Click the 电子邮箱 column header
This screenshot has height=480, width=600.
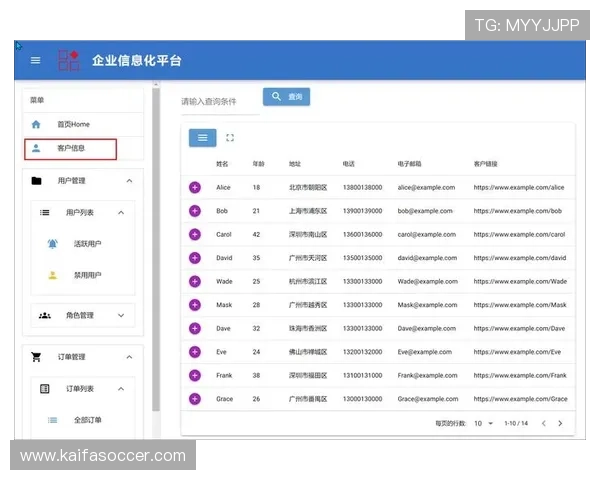pos(409,164)
